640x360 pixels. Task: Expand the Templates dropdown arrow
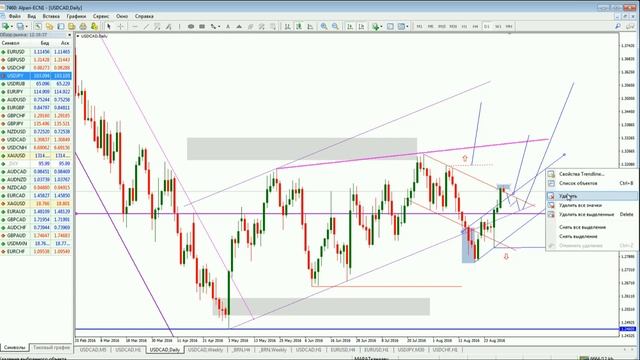(x=407, y=27)
